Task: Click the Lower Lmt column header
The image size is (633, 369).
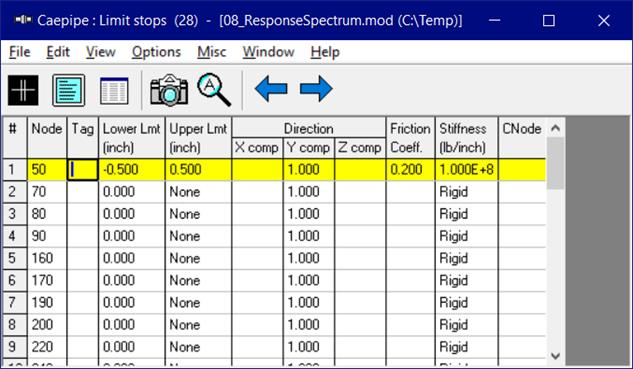Action: pos(132,138)
